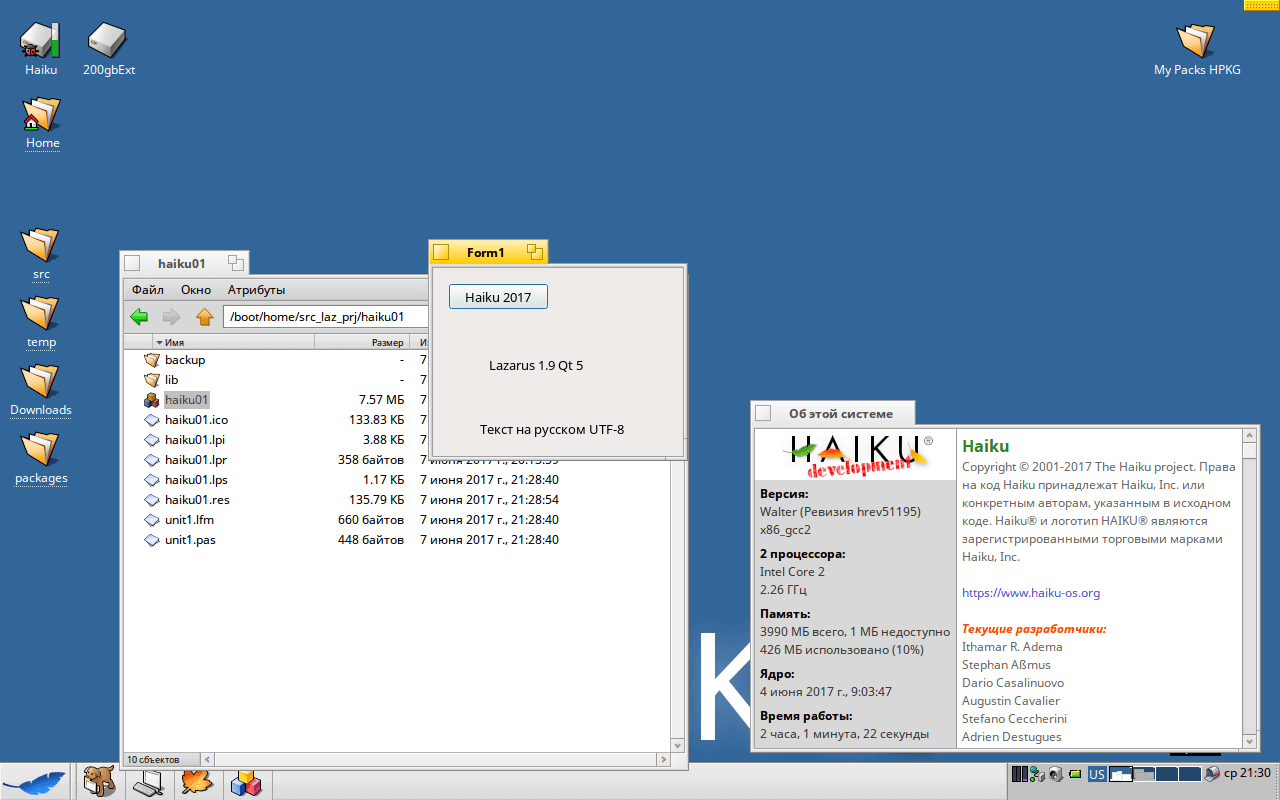Image resolution: width=1280 pixels, height=800 pixels.
Task: Switch to the Tracker app in the taskbar
Action: [99, 781]
